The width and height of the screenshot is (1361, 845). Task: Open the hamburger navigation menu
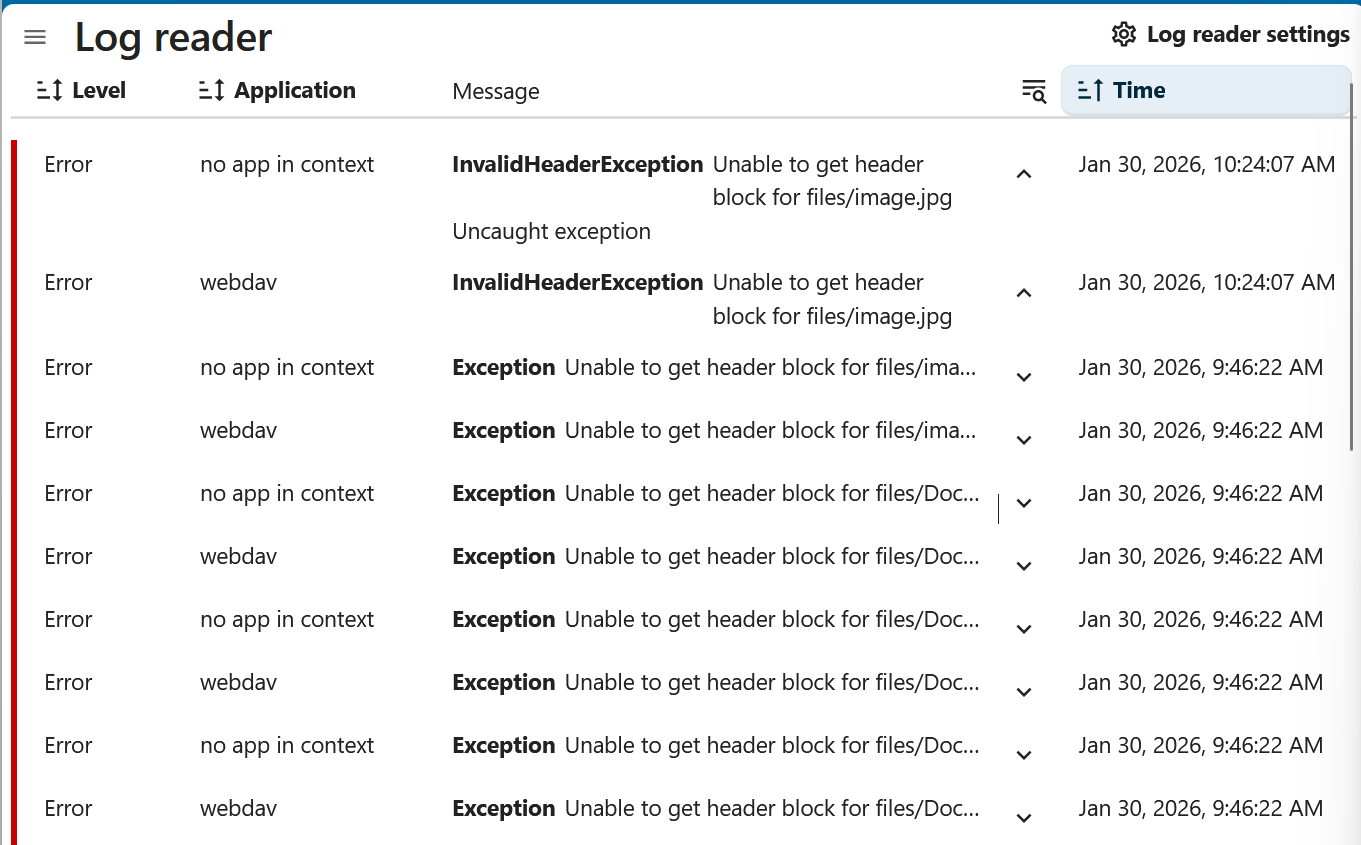pyautogui.click(x=35, y=38)
